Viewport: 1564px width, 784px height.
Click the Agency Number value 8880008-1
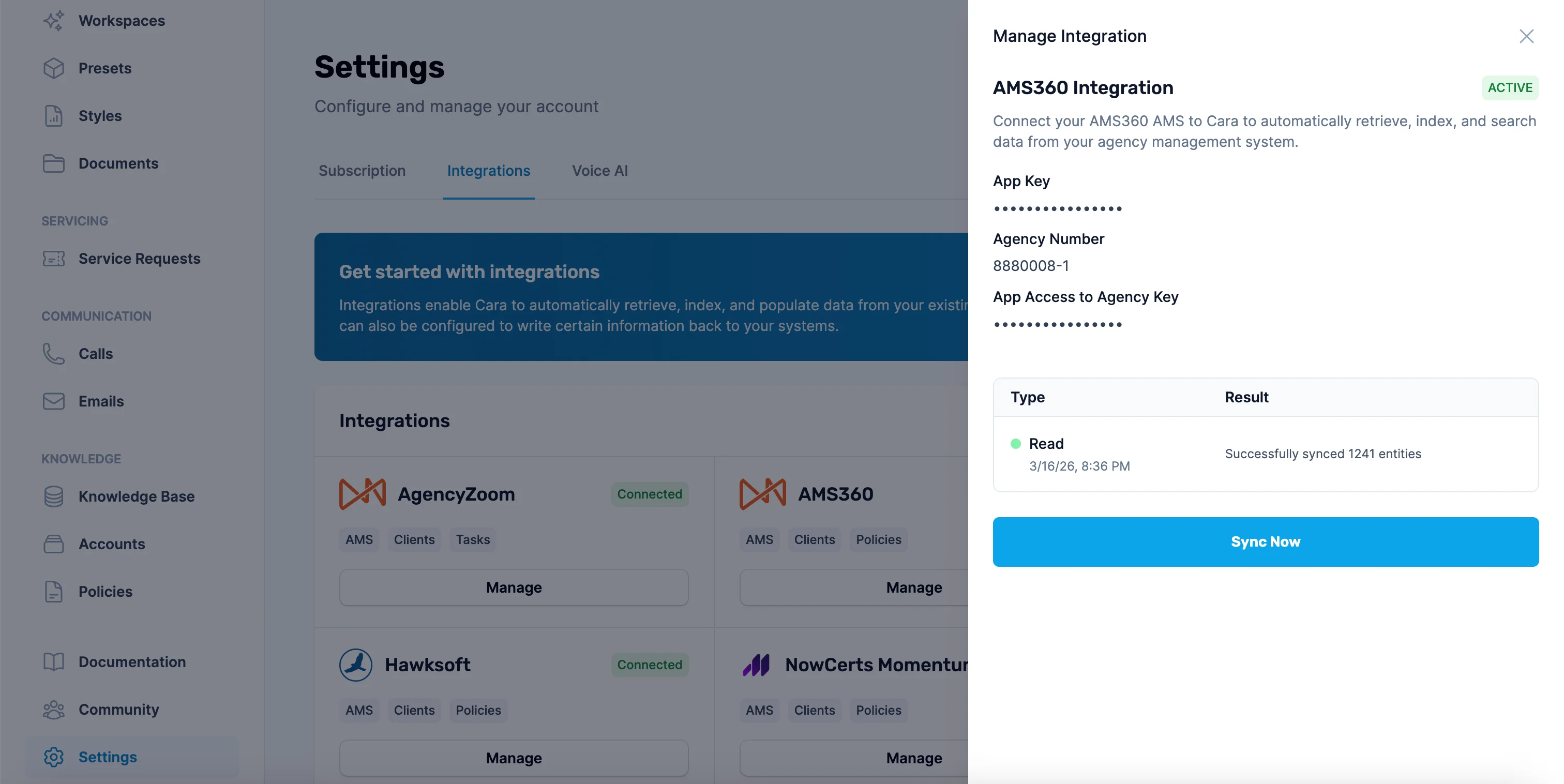click(x=1031, y=265)
